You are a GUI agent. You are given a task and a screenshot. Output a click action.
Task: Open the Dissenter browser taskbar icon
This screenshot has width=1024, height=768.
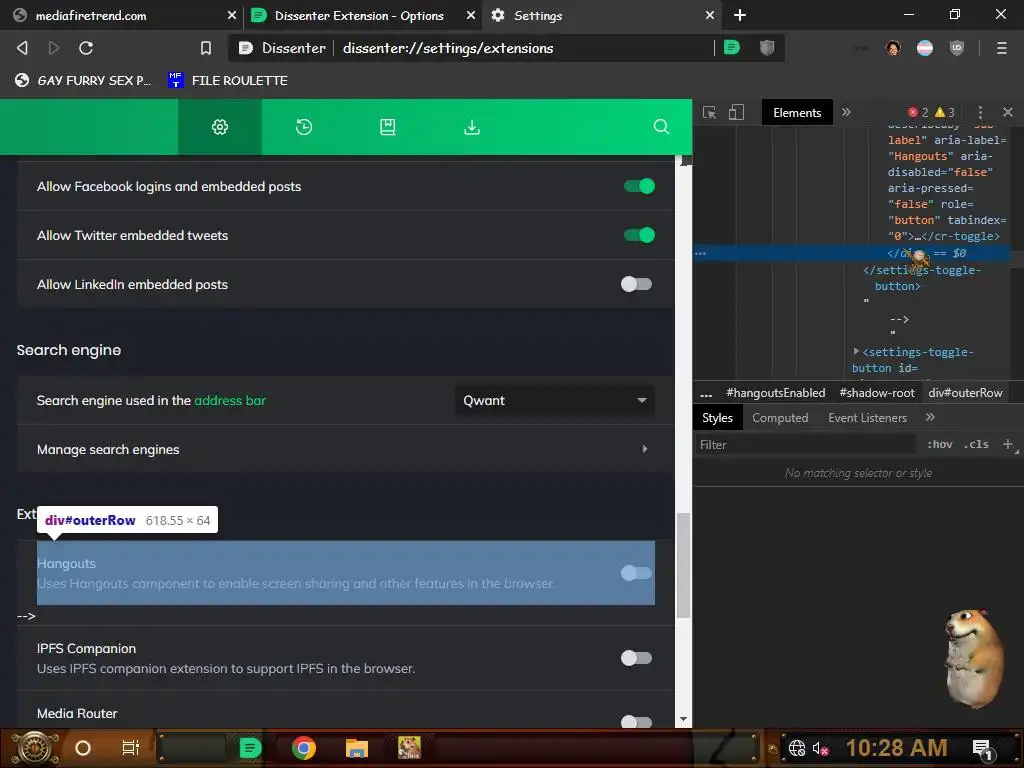(250, 748)
